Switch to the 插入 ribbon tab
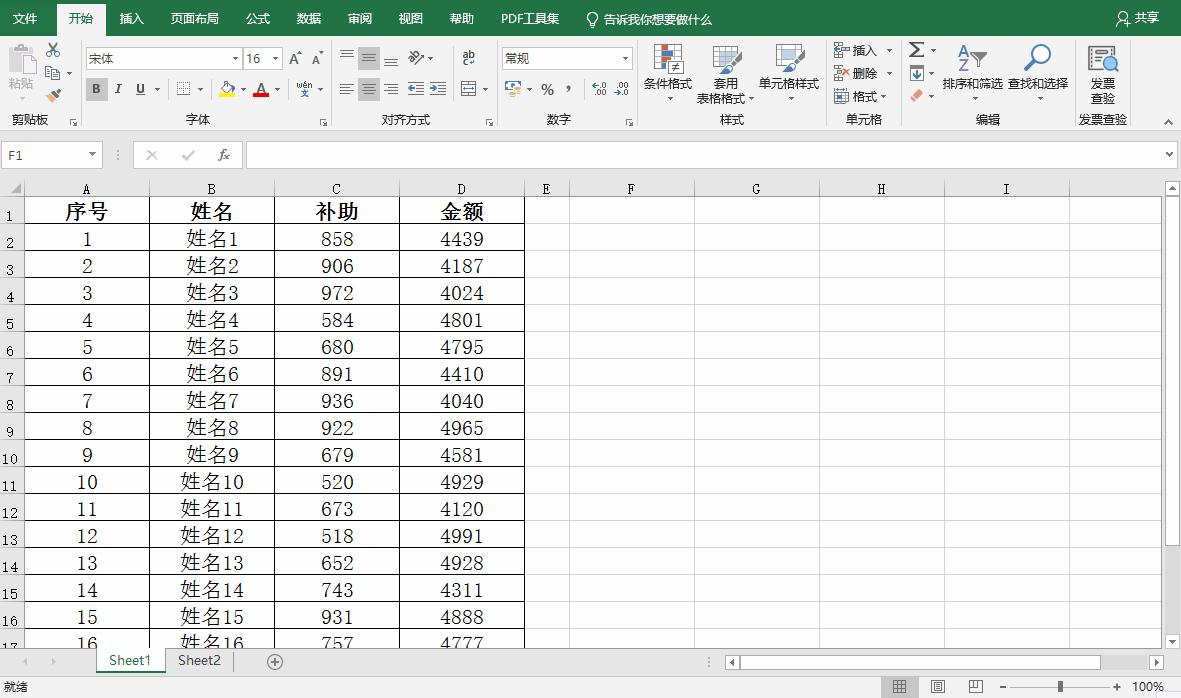Viewport: 1181px width, 698px height. [133, 18]
